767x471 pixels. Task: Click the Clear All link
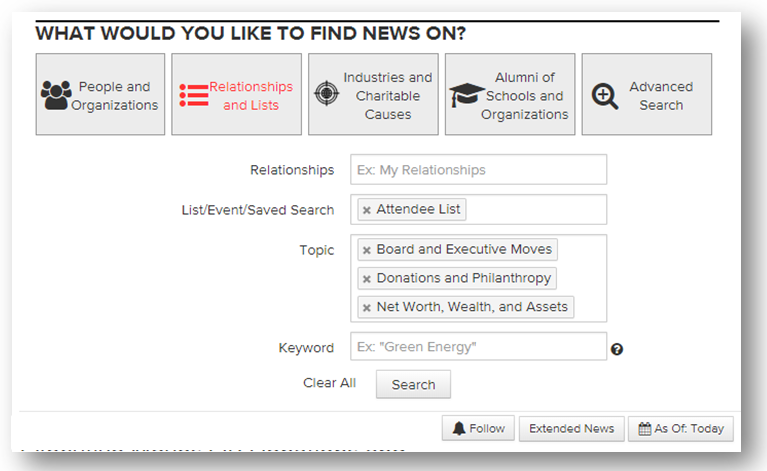(329, 383)
